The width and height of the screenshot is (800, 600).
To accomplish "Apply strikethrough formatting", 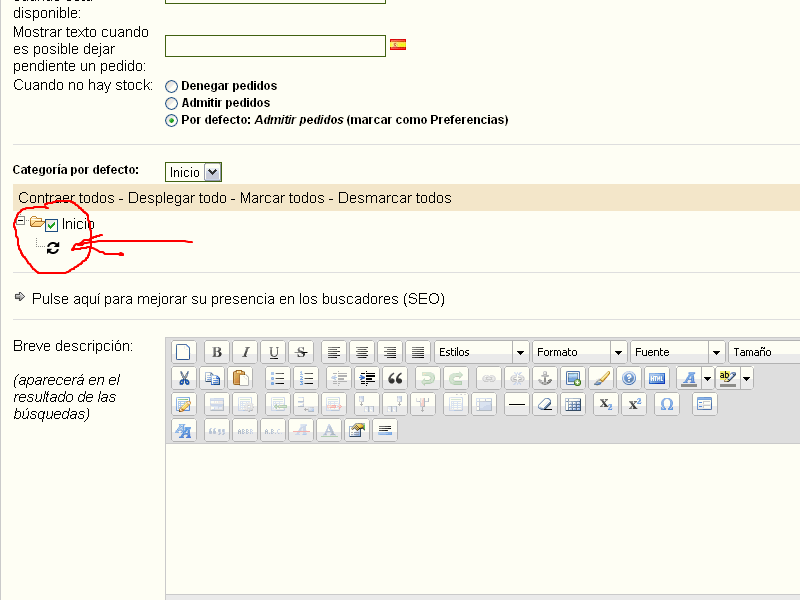I will coord(302,352).
